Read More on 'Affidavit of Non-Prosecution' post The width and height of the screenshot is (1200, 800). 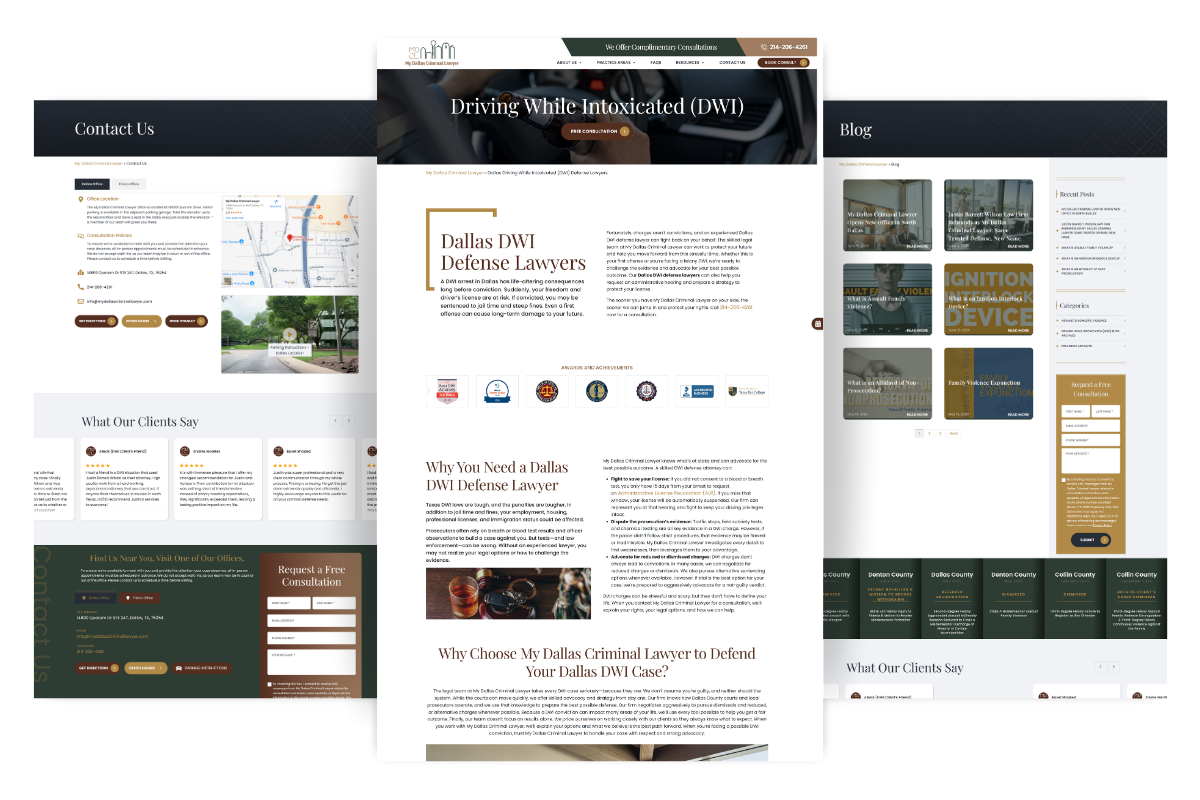click(x=917, y=414)
